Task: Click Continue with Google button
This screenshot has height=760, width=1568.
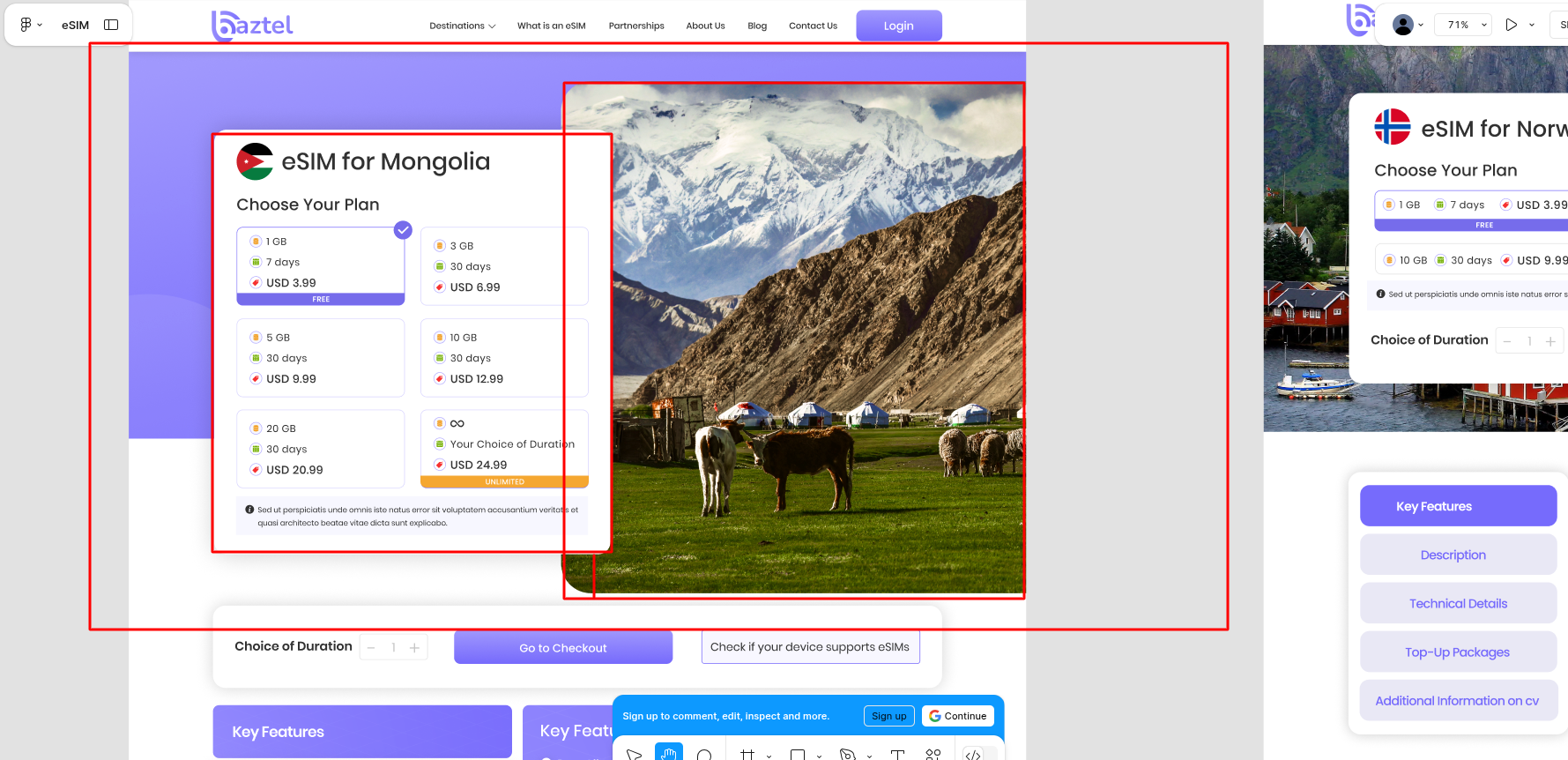Action: (958, 716)
